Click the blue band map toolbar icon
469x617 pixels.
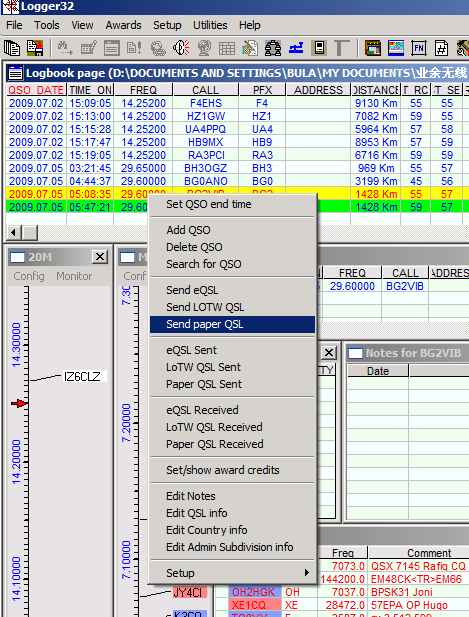[x=296, y=48]
